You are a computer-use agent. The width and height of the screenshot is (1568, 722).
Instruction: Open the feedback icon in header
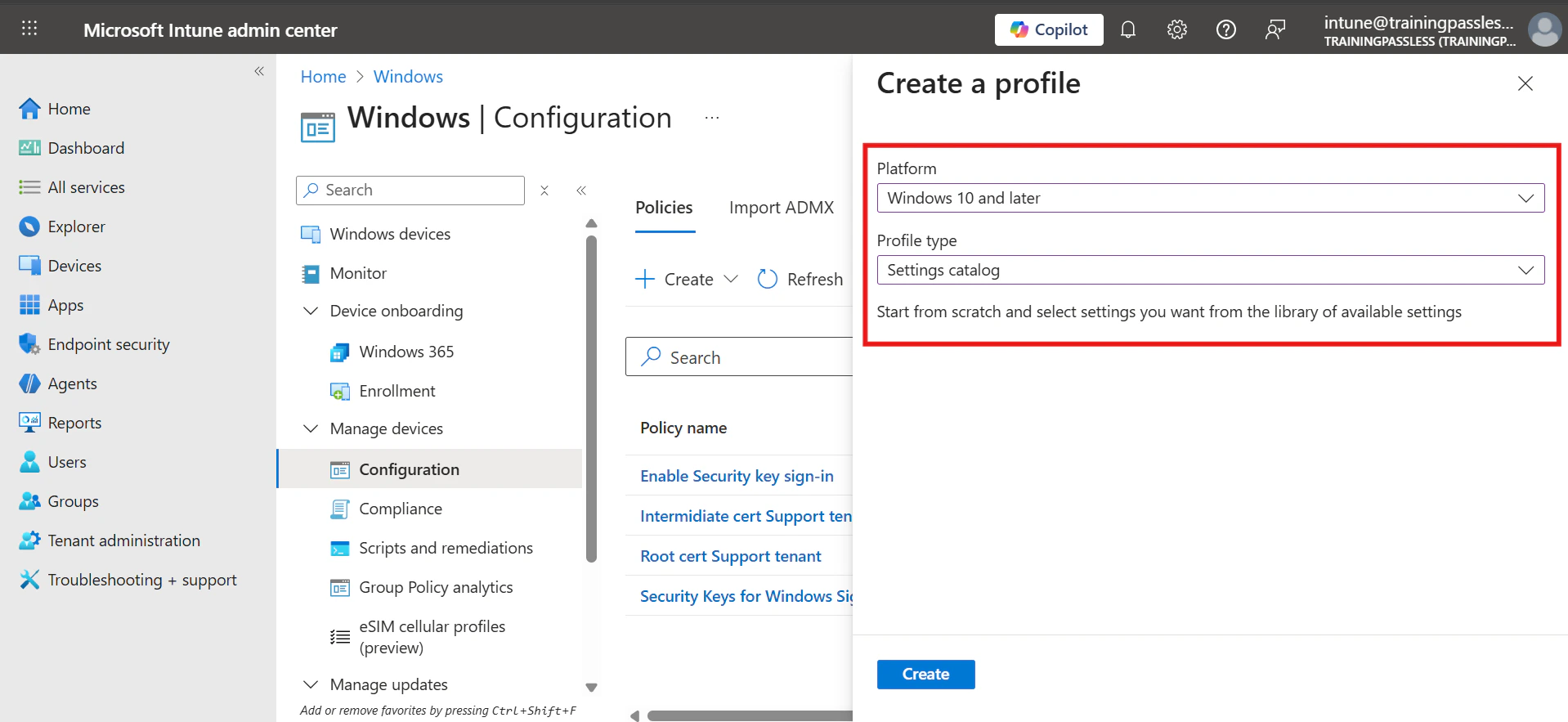coord(1275,29)
